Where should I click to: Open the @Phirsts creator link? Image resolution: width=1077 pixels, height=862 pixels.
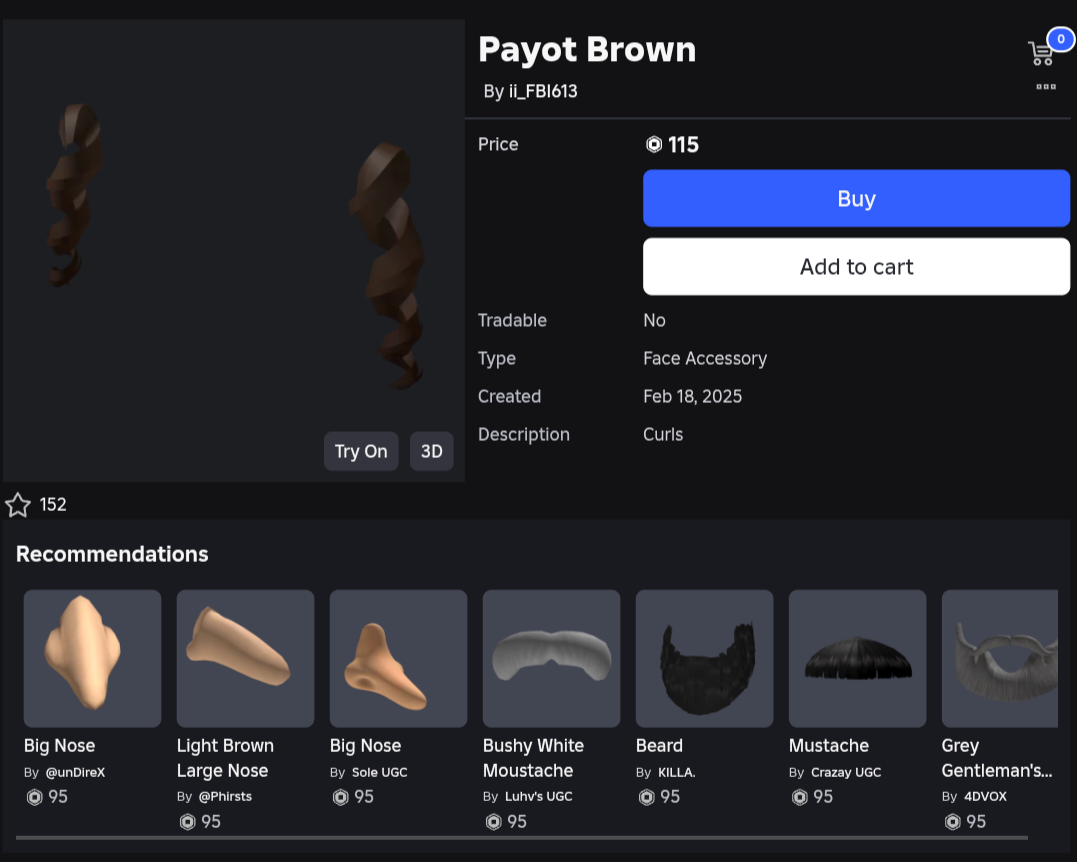coord(225,797)
